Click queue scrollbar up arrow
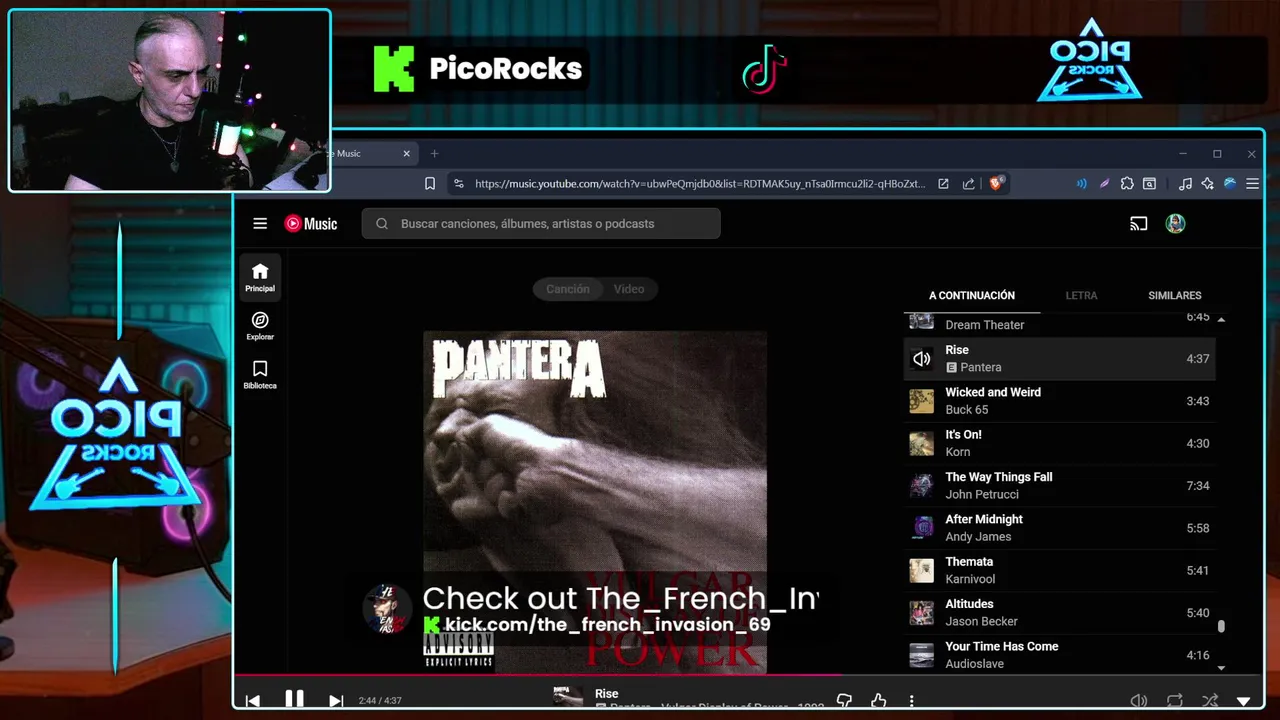The height and width of the screenshot is (720, 1280). (1221, 319)
